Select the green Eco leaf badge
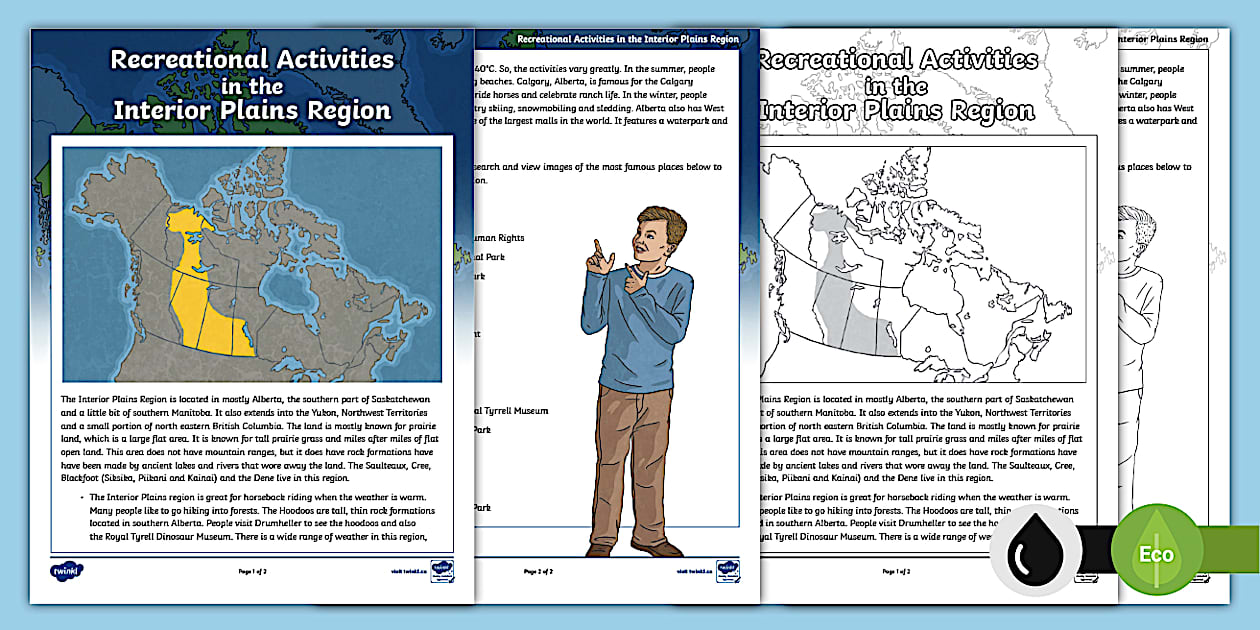This screenshot has width=1260, height=630. click(x=1157, y=549)
